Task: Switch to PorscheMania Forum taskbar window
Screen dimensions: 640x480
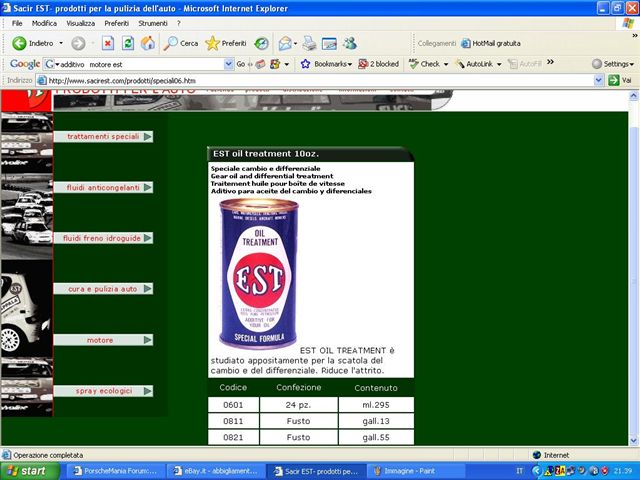Action: 115,471
